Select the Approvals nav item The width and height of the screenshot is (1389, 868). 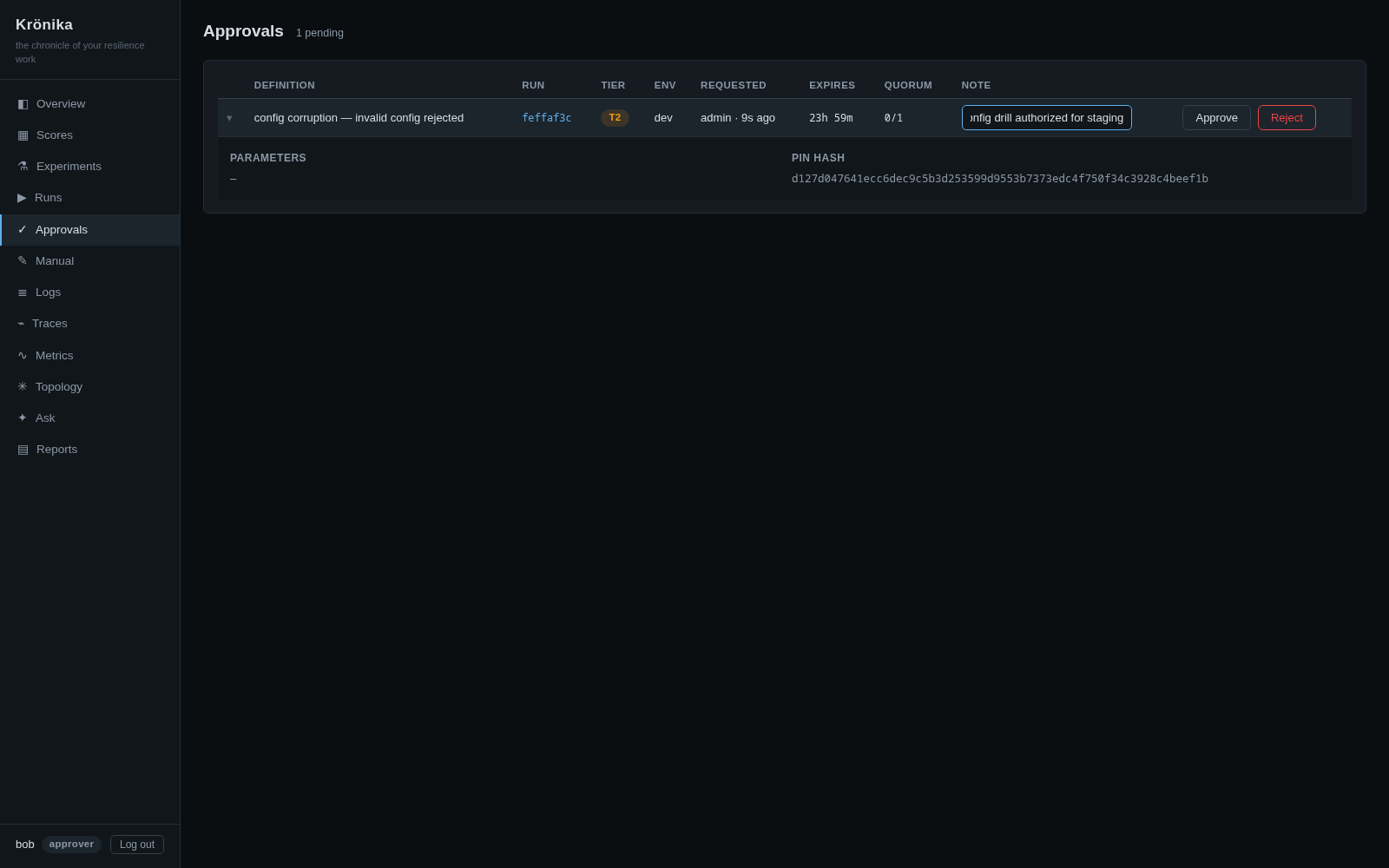point(90,230)
